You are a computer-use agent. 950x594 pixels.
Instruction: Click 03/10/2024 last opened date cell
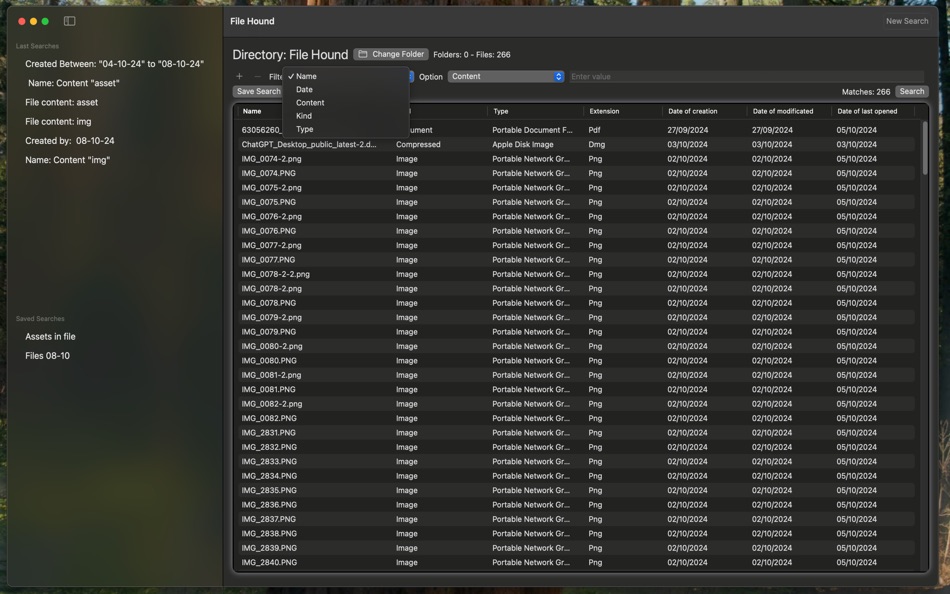856,145
